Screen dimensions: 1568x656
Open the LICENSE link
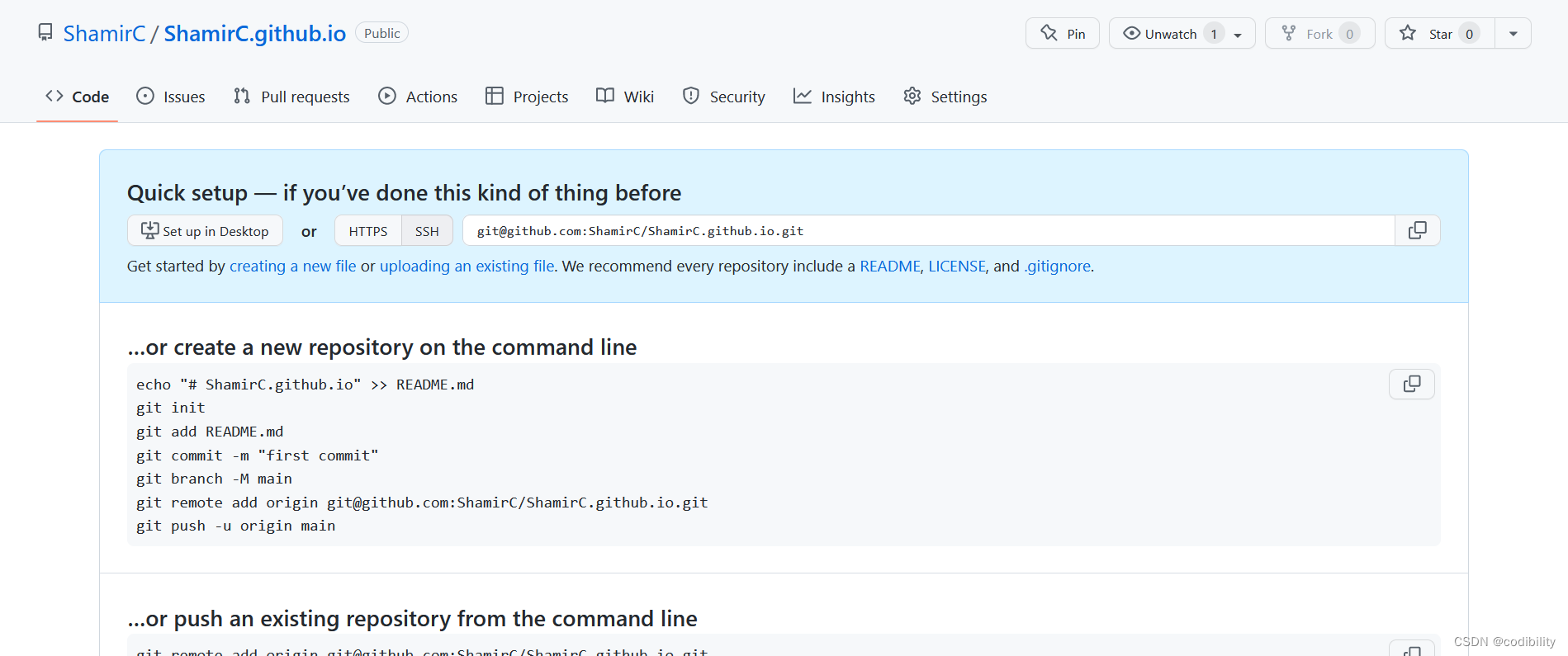(957, 266)
